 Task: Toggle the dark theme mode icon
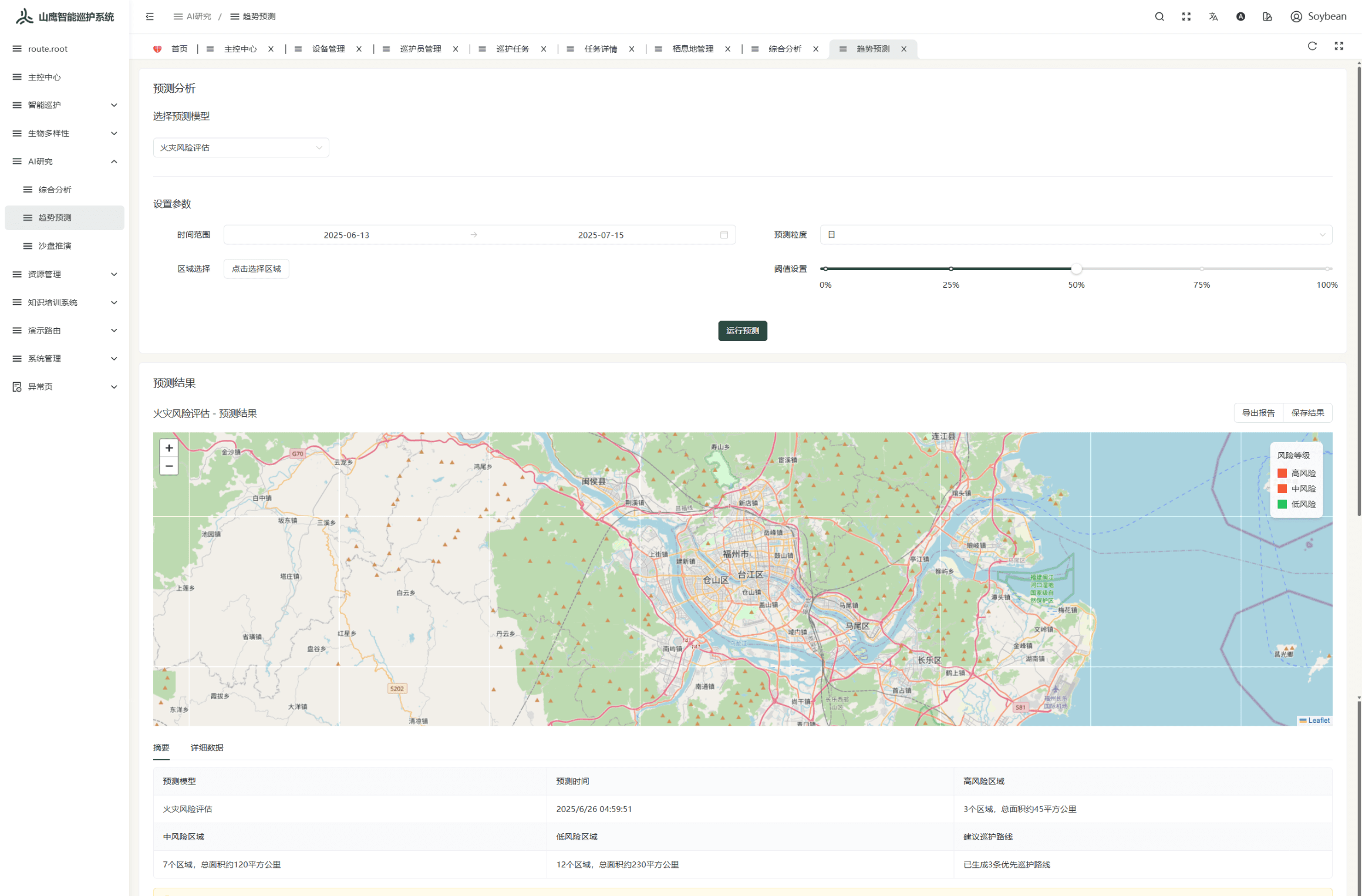(1240, 16)
